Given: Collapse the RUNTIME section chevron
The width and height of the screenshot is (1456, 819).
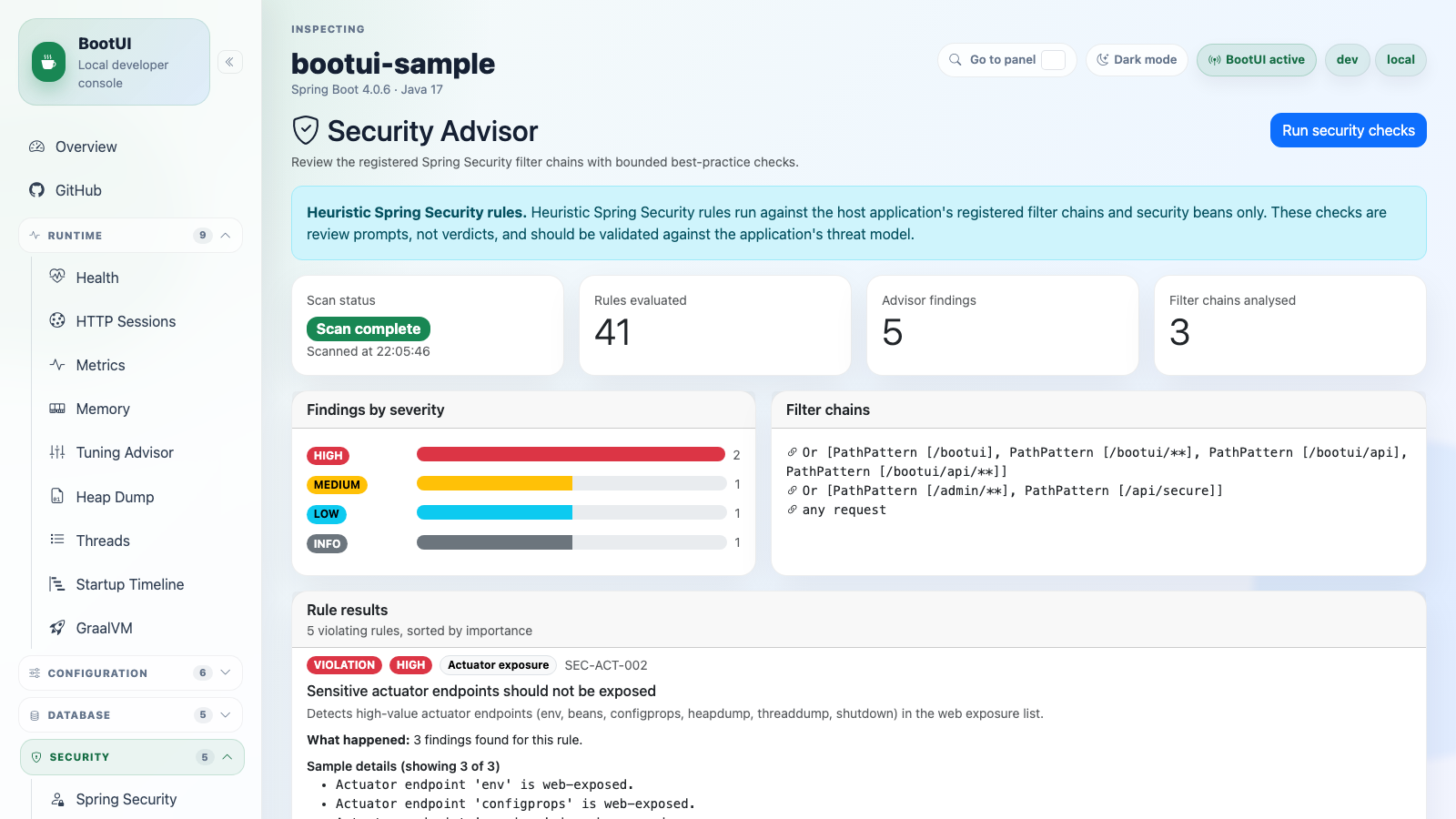Looking at the screenshot, I should [226, 235].
